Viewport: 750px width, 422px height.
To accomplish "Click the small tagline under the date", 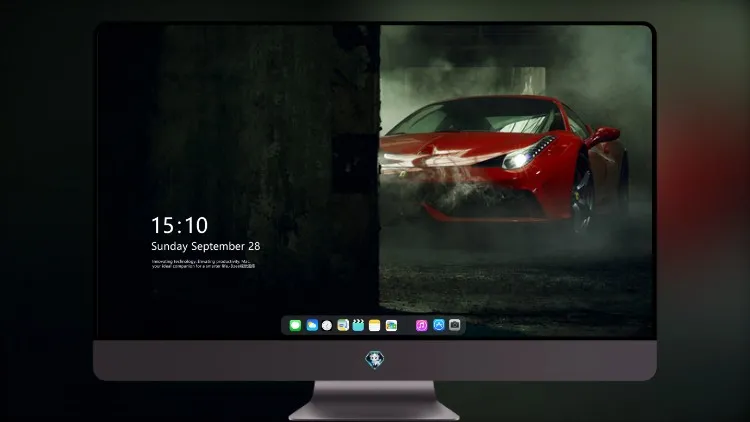I will [203, 264].
